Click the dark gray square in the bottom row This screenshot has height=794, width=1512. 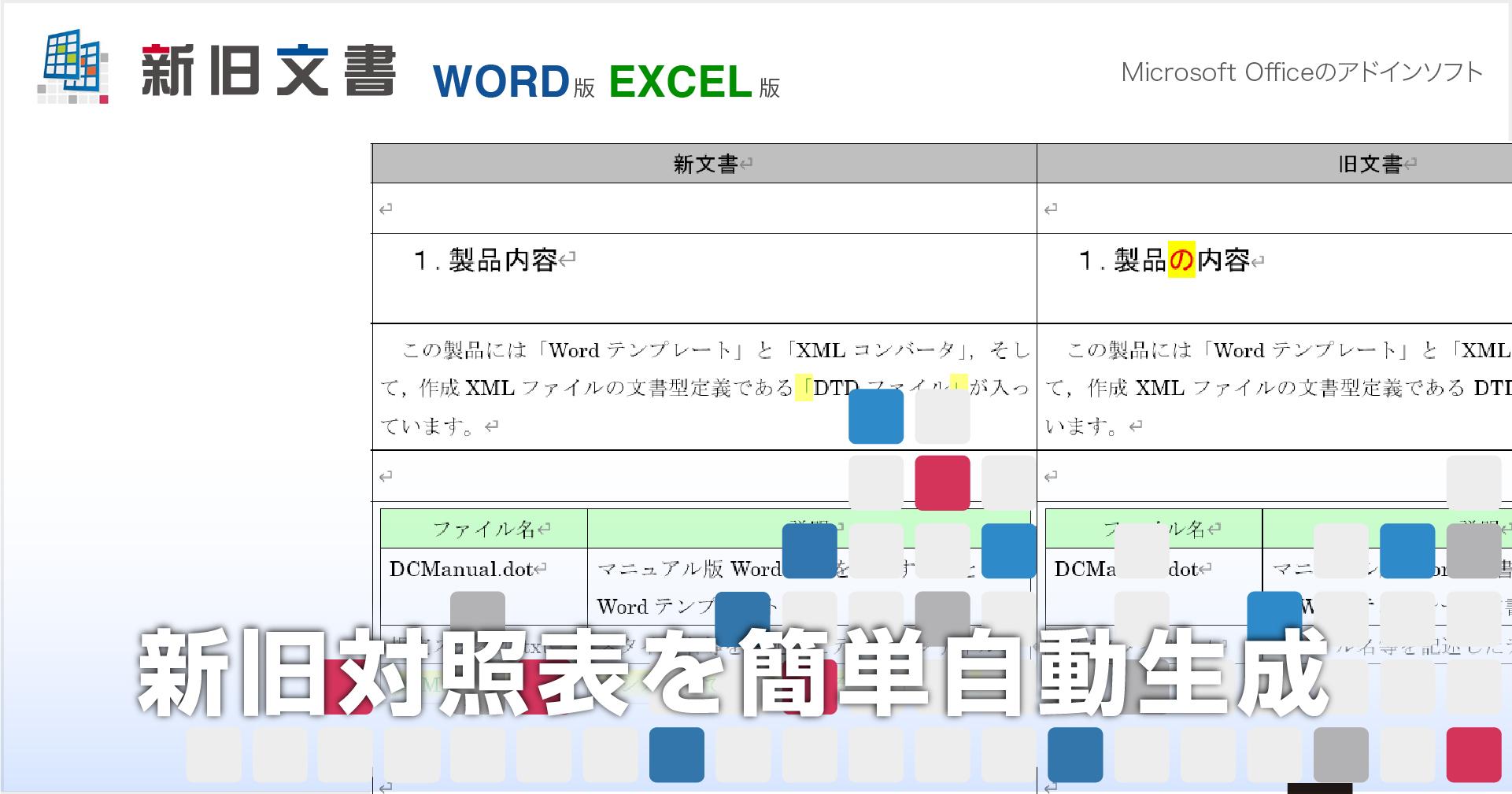[1340, 755]
